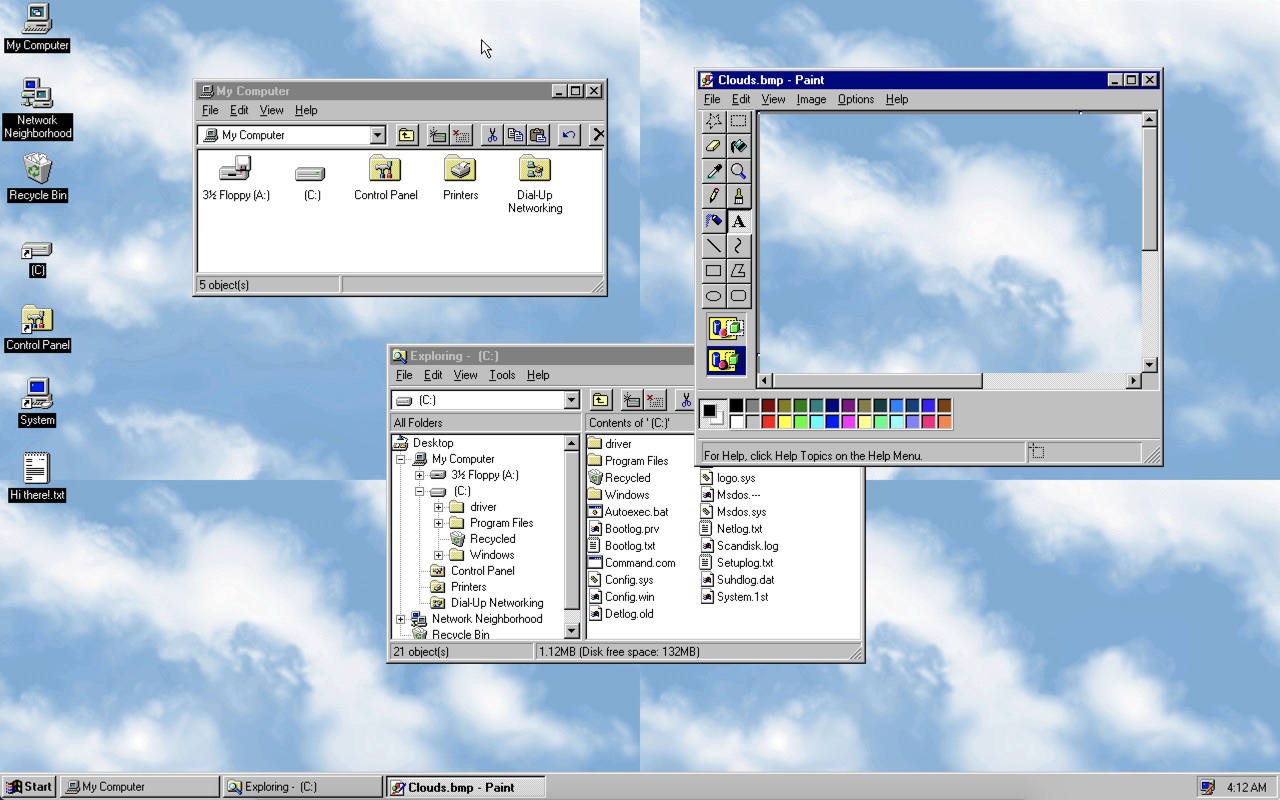Open the drive dropdown in Exploring window
Image resolution: width=1280 pixels, height=800 pixels.
pos(572,400)
